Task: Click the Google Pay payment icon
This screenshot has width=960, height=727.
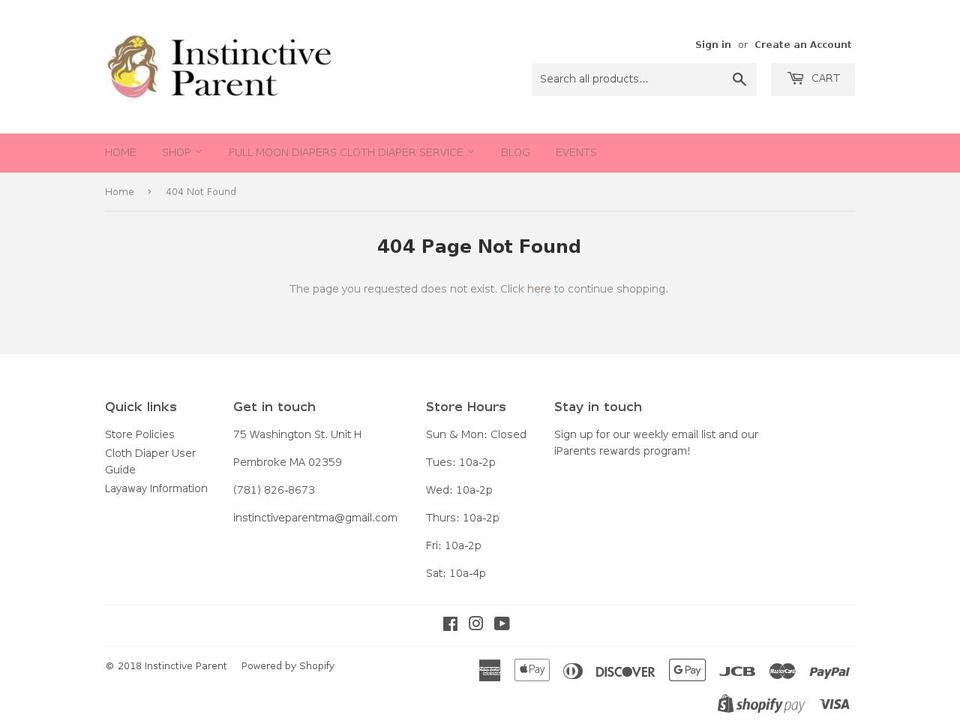Action: [687, 670]
